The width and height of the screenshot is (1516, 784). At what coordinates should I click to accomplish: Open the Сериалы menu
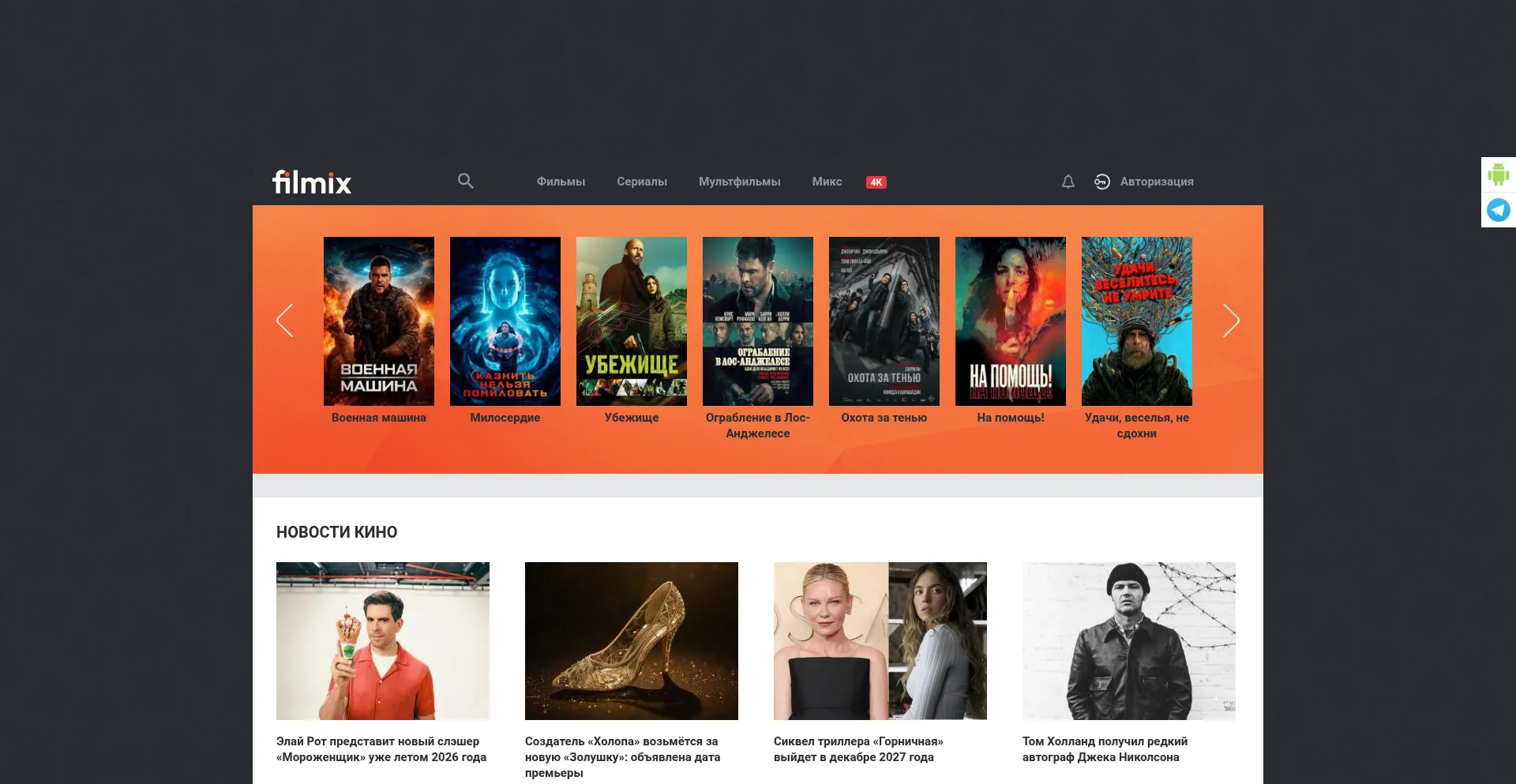tap(642, 182)
